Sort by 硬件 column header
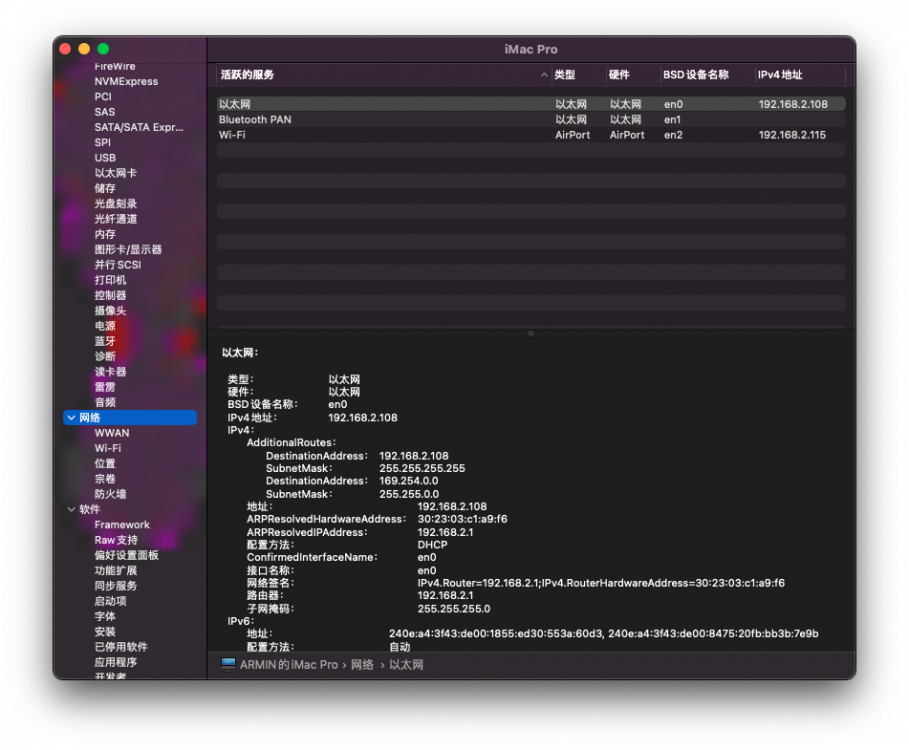 tap(619, 75)
